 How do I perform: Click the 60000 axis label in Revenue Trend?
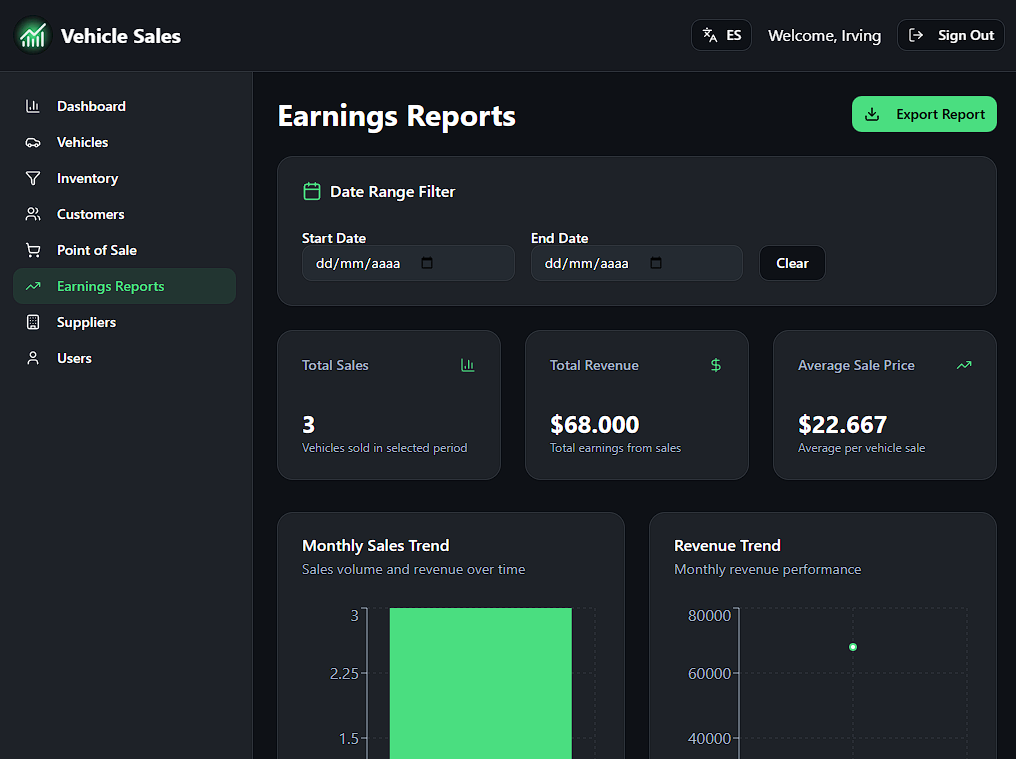(x=709, y=674)
